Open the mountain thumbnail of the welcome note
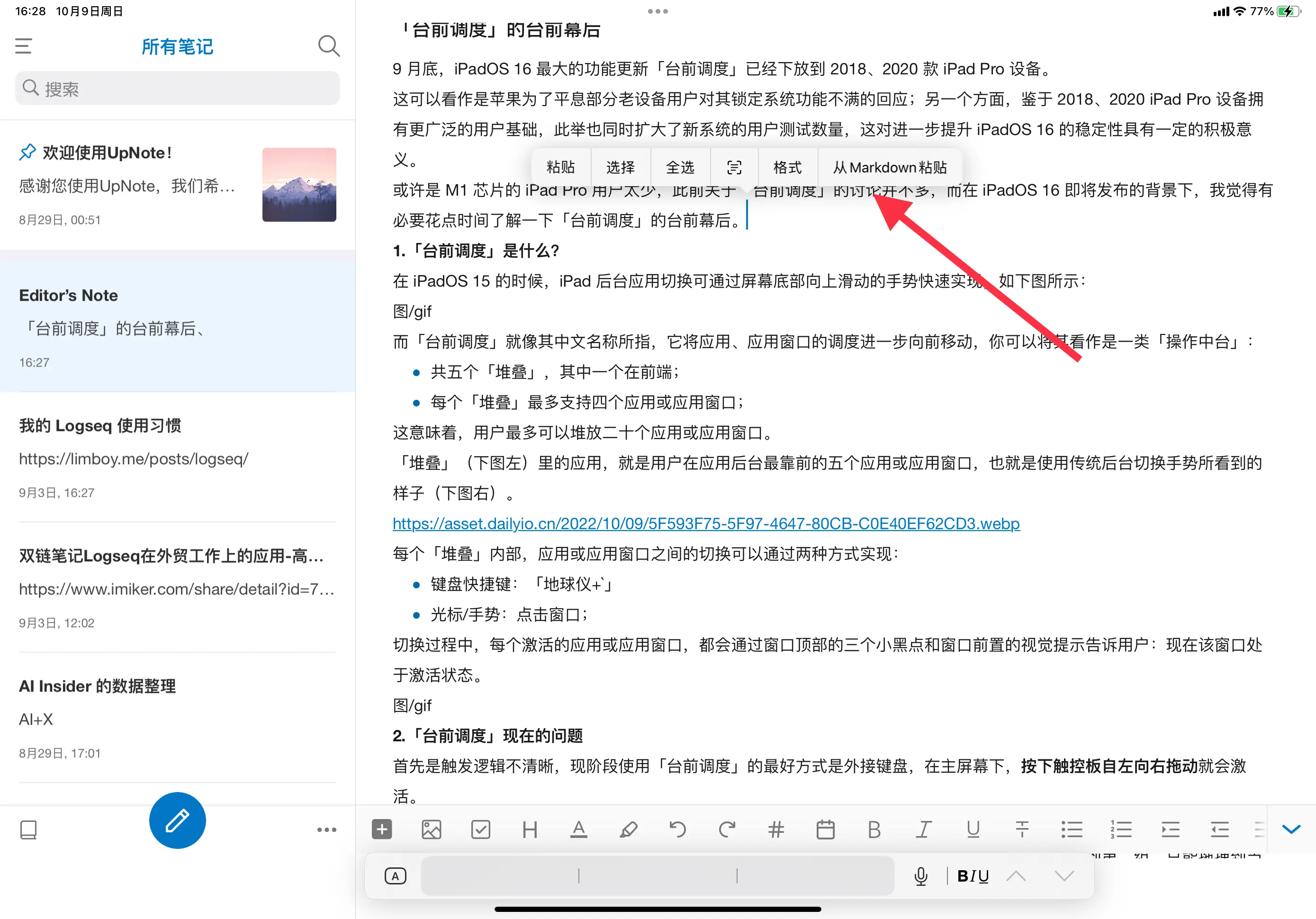The height and width of the screenshot is (919, 1316). pos(299,185)
